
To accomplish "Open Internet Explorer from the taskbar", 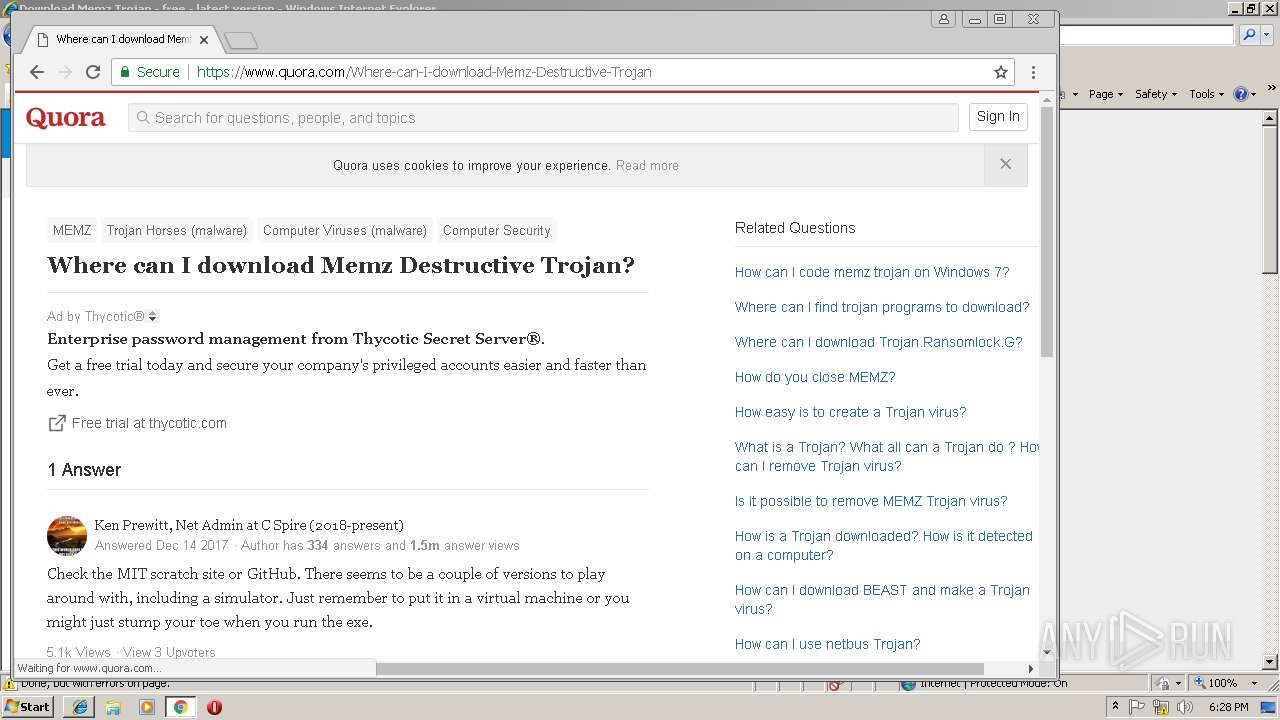I will pyautogui.click(x=80, y=707).
